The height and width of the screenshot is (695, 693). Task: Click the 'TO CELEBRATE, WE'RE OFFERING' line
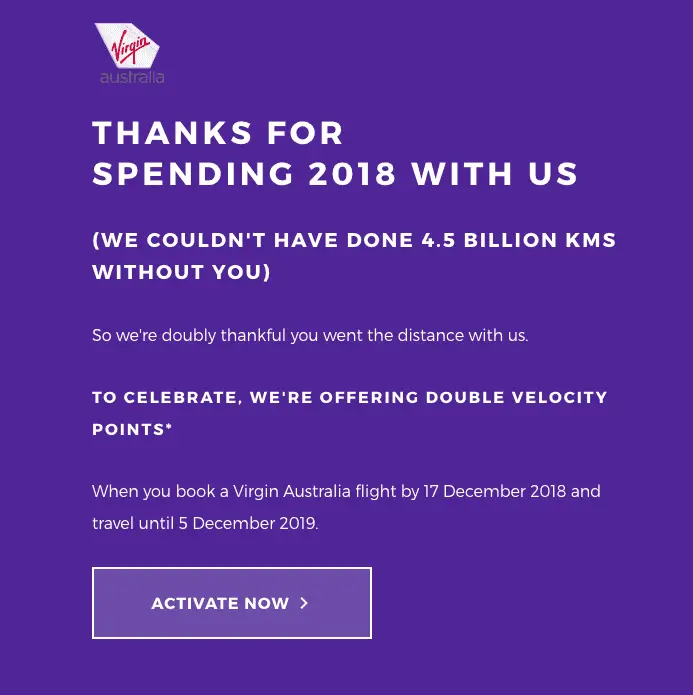(255, 397)
